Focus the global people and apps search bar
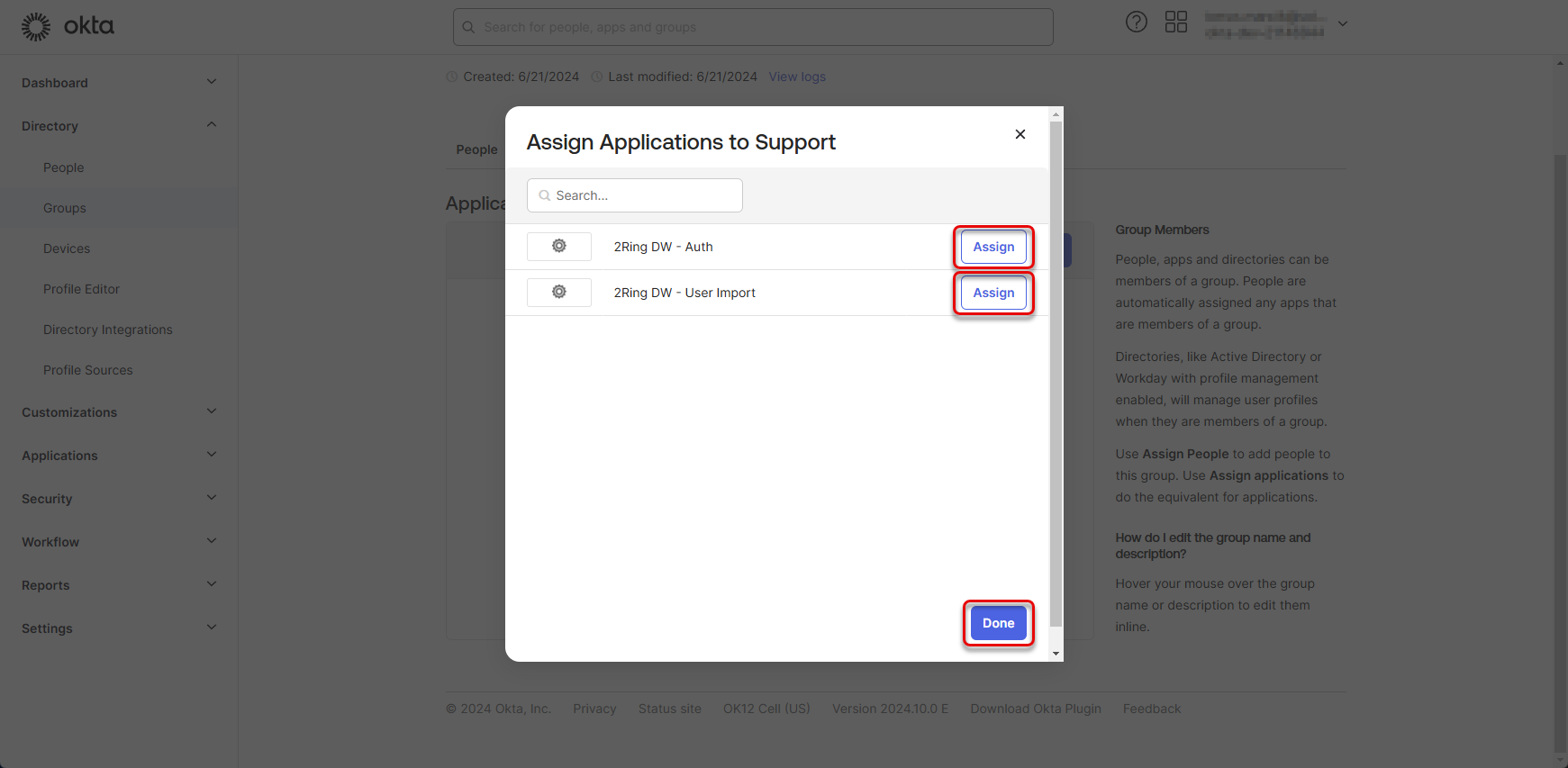The width and height of the screenshot is (1568, 768). [x=753, y=27]
